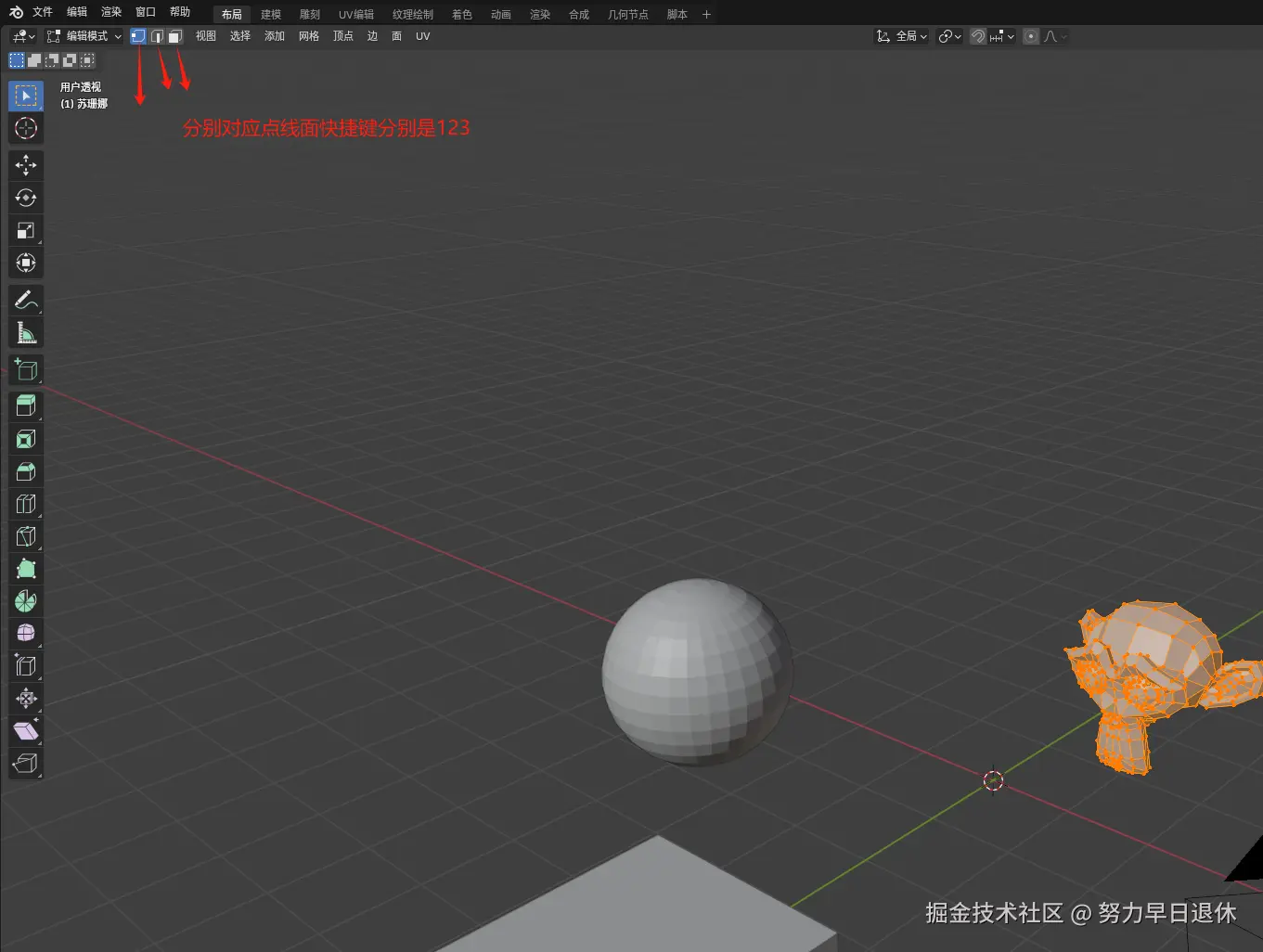
Task: Open the 边 menu
Action: click(x=372, y=36)
